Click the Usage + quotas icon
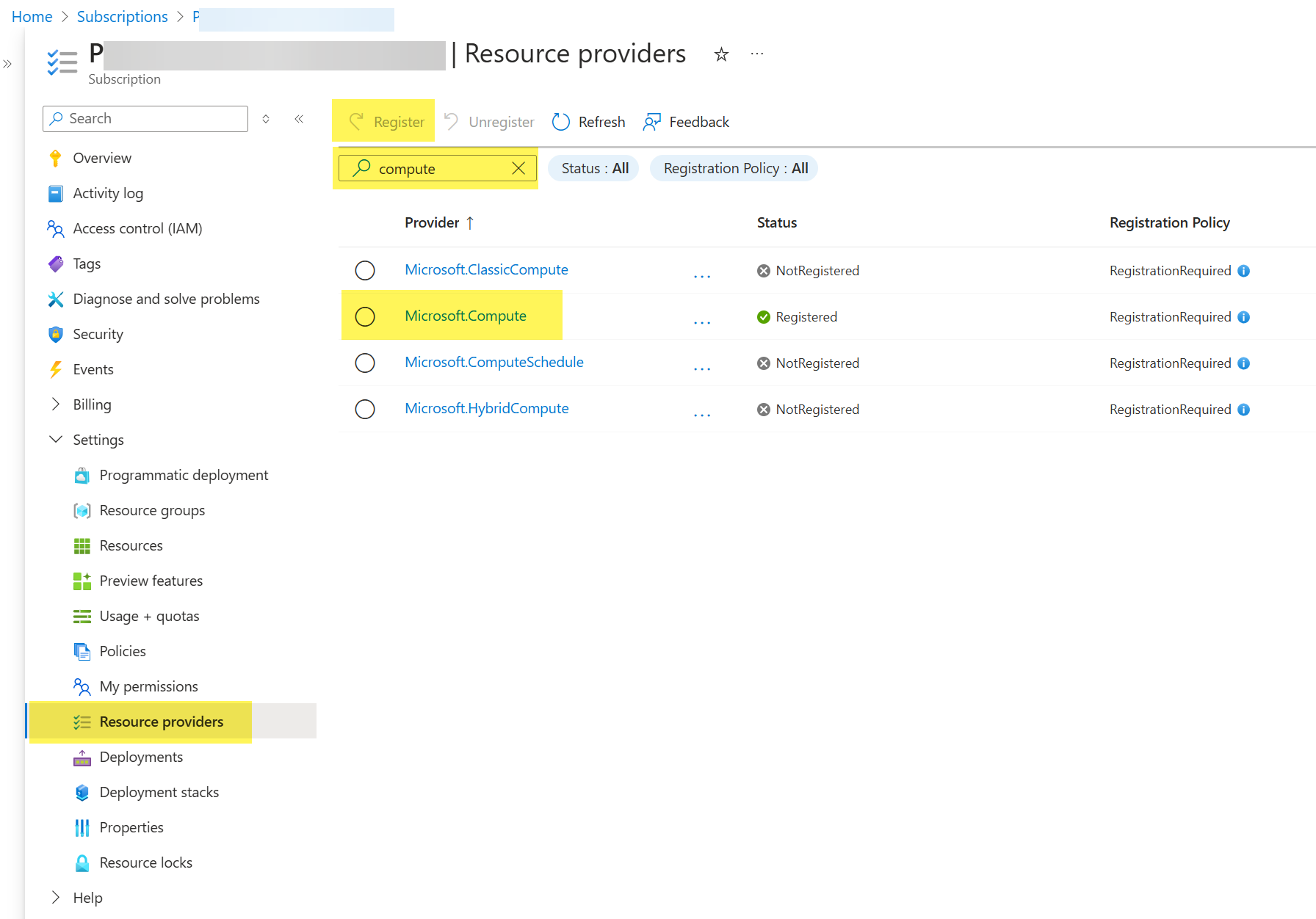This screenshot has width=1316, height=919. click(x=82, y=616)
